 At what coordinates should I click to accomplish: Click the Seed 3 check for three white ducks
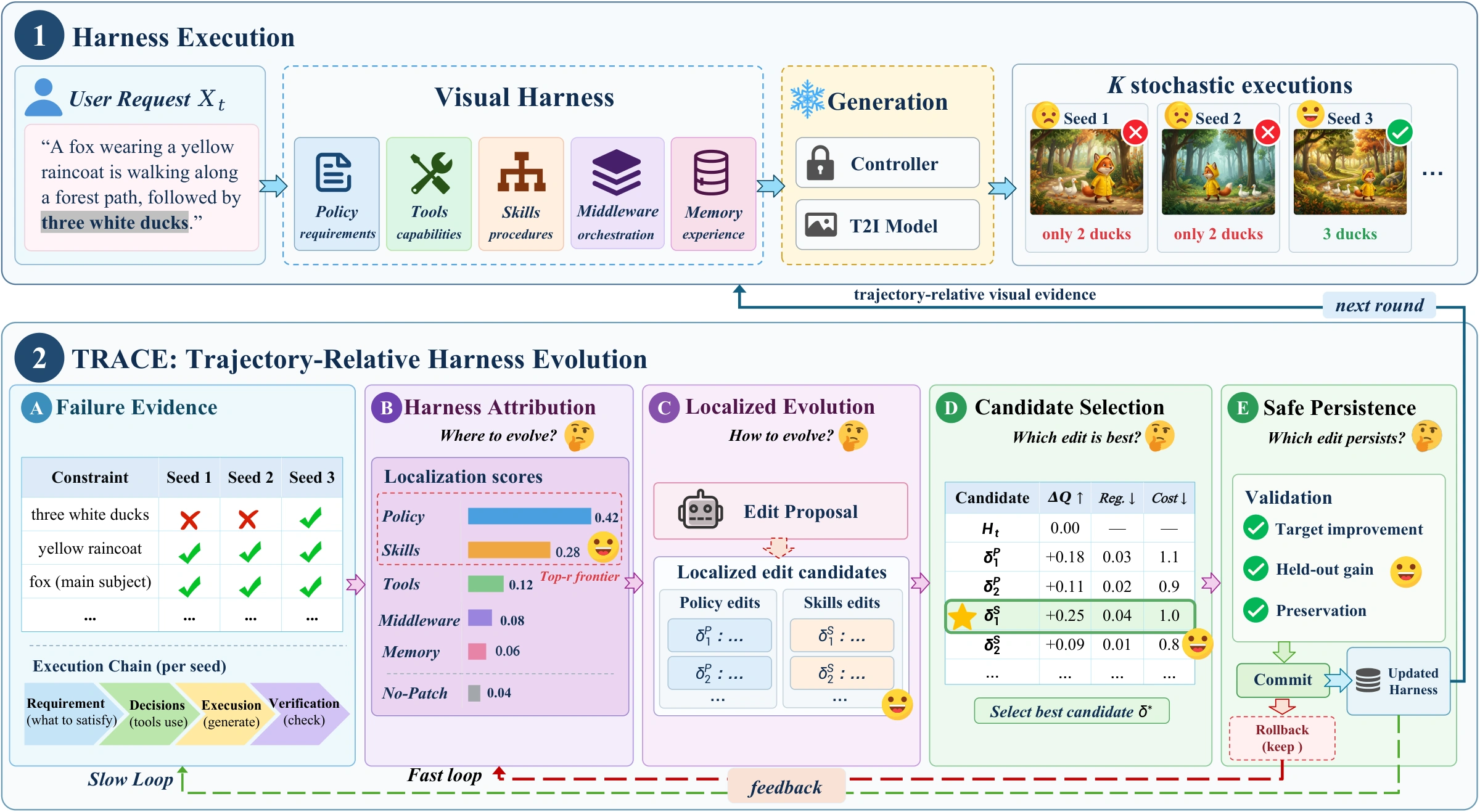[x=311, y=517]
